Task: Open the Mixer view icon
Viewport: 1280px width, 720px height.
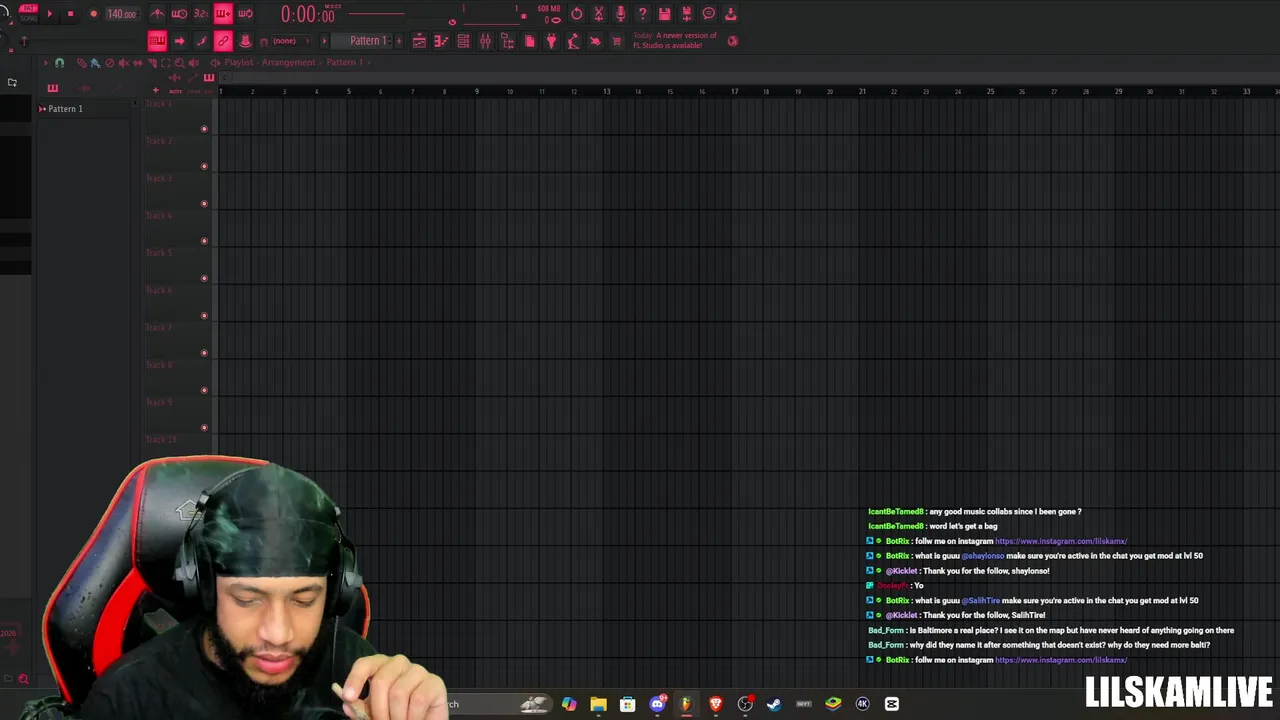Action: tap(485, 41)
